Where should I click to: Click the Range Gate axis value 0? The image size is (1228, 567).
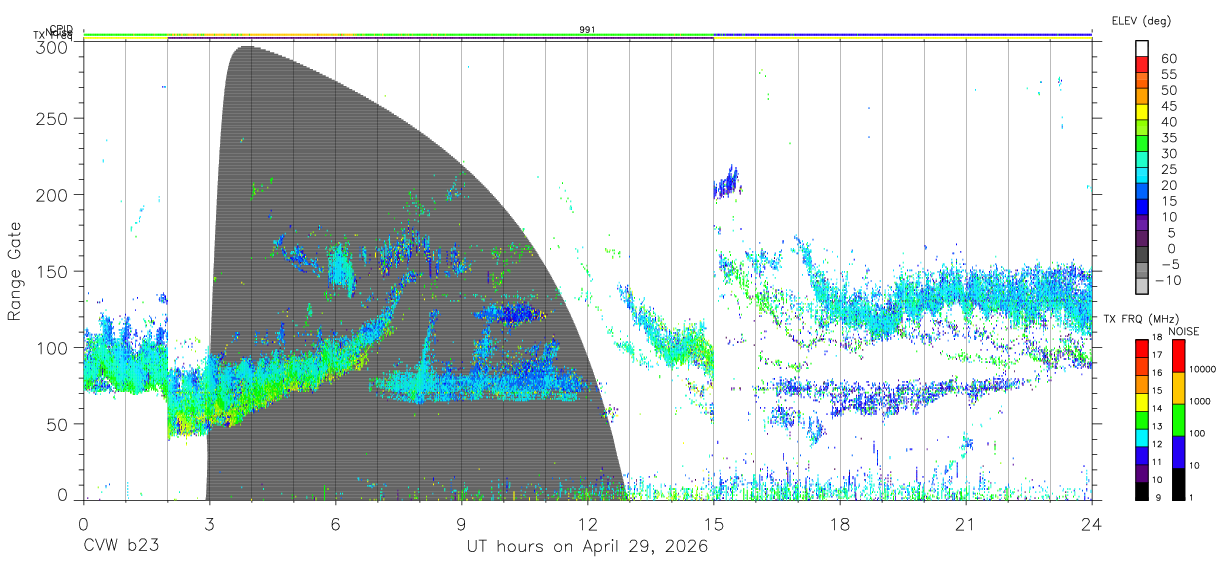[x=63, y=494]
